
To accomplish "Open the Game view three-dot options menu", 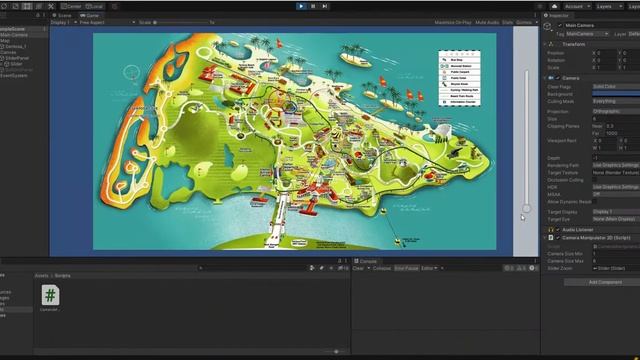I will 535,15.
